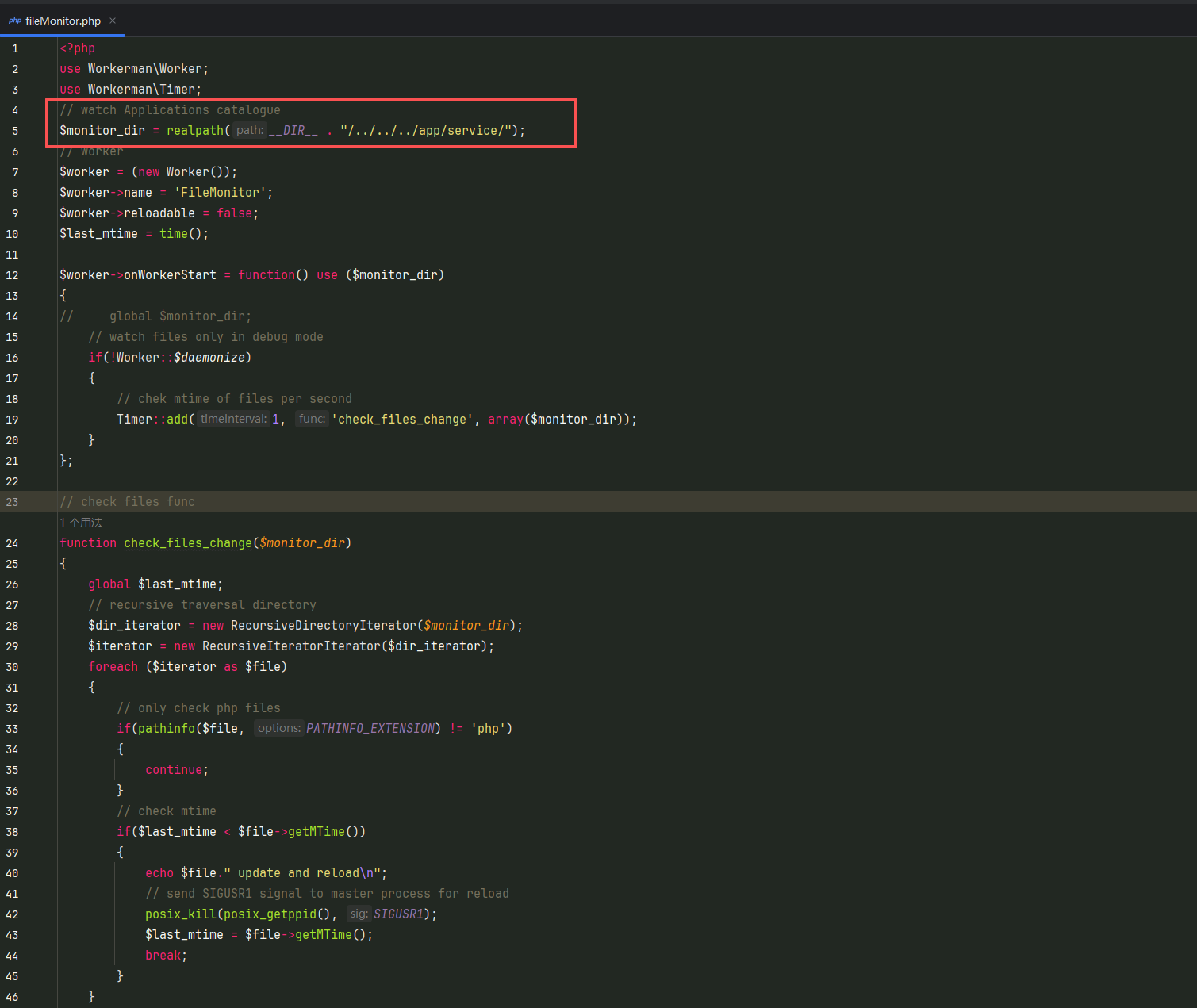Click the opening <?php tag
The height and width of the screenshot is (1008, 1197).
tap(78, 48)
